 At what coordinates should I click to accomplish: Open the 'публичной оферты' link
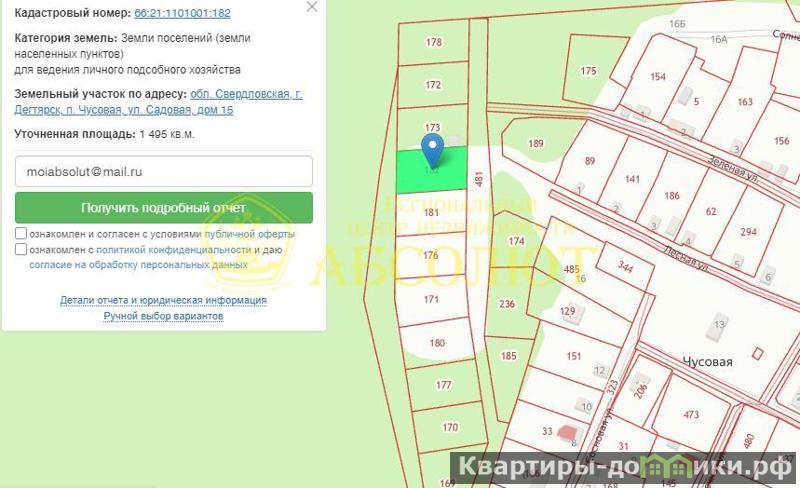[257, 234]
